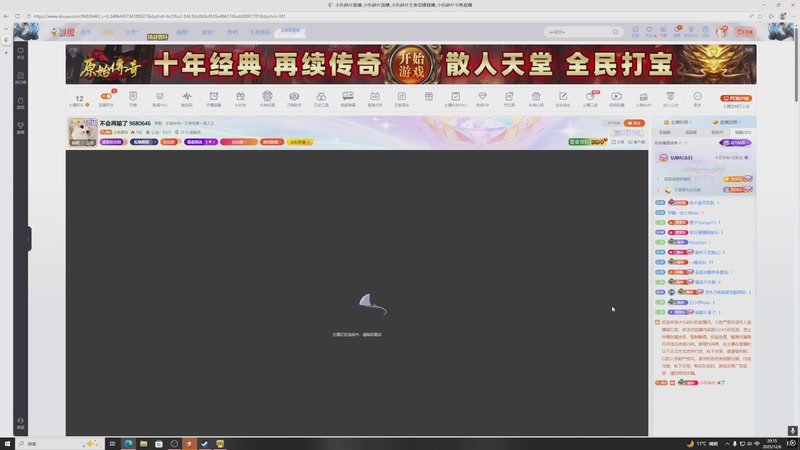800x450 pixels.
Task: Click the 12 主播积分 score indicator
Action: [x=79, y=100]
